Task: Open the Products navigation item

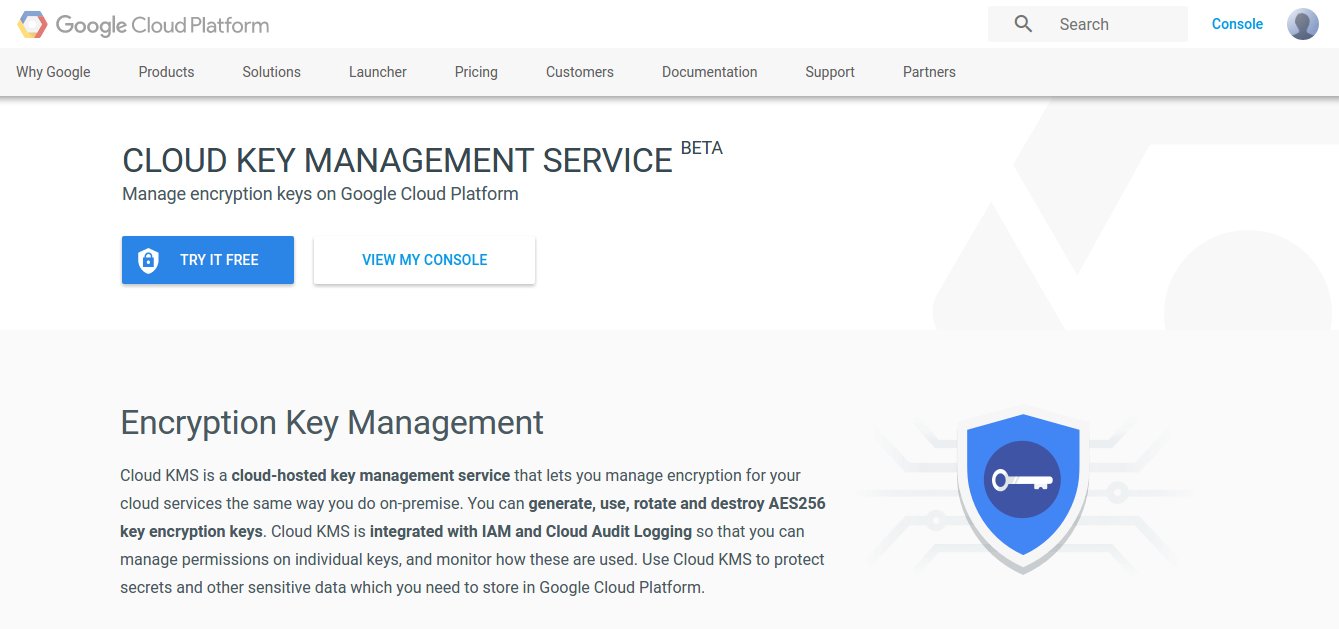Action: 166,72
